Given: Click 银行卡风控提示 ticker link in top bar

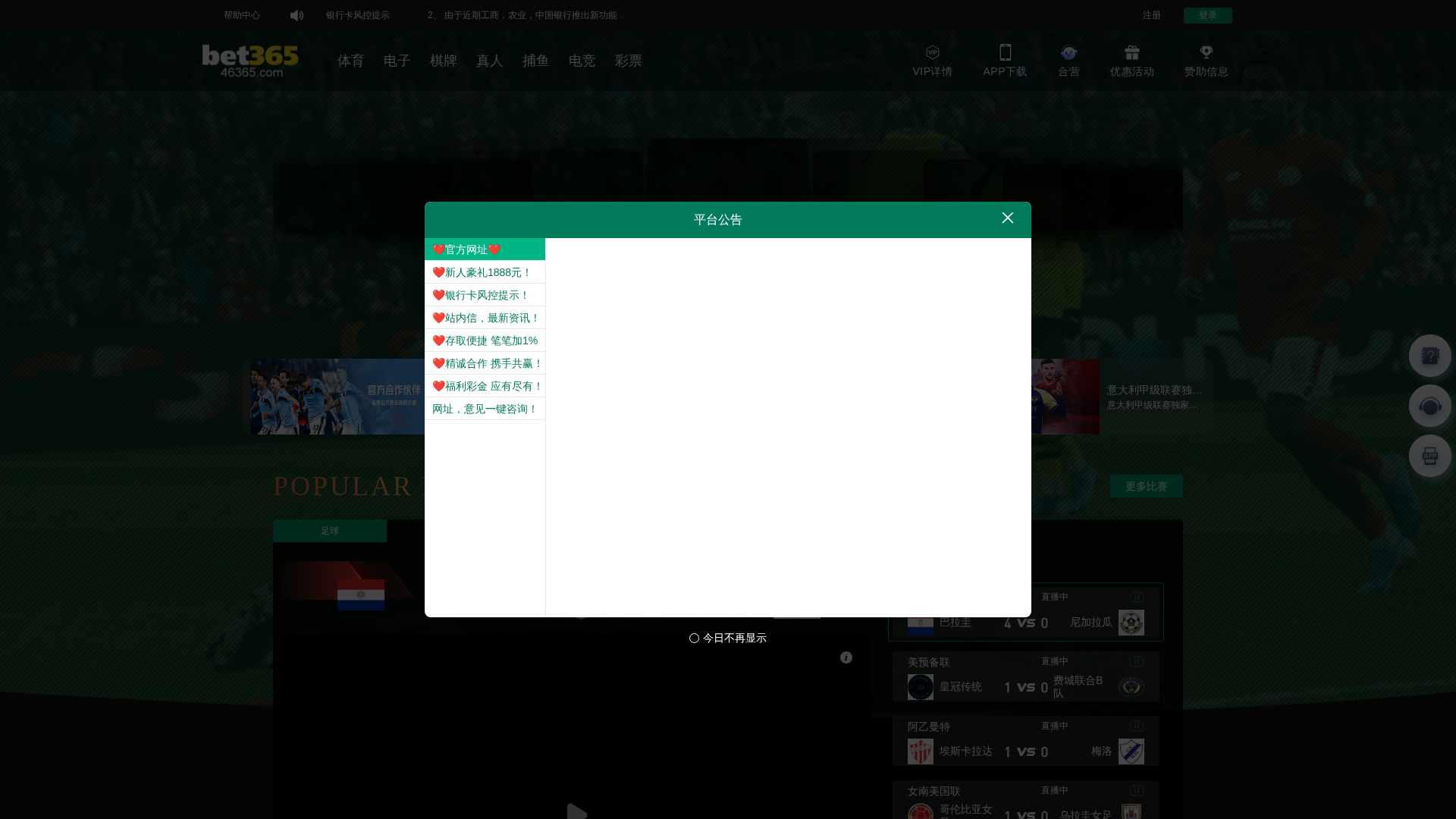Looking at the screenshot, I should click(x=357, y=15).
